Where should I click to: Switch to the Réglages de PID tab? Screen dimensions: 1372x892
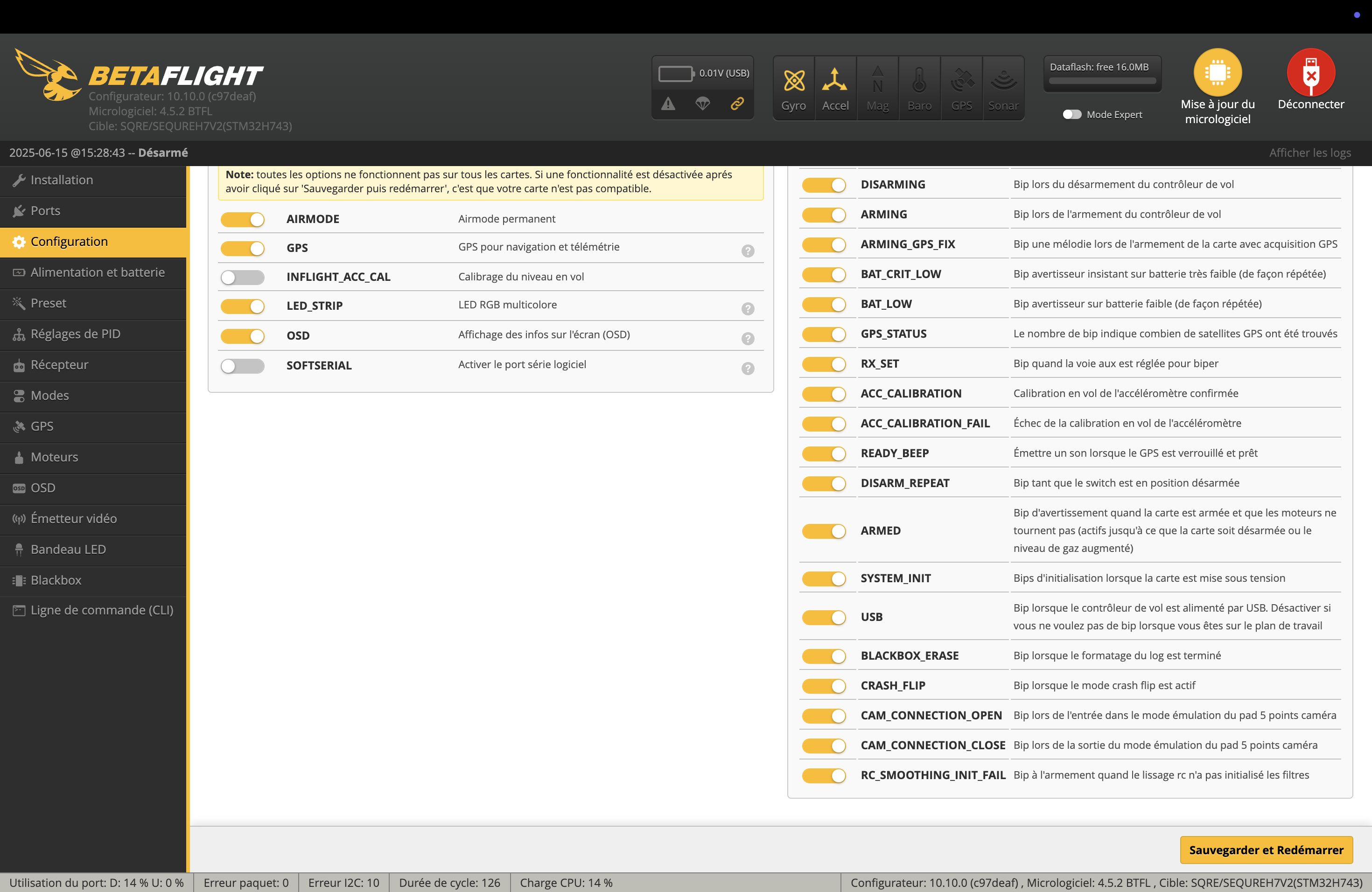coord(75,334)
